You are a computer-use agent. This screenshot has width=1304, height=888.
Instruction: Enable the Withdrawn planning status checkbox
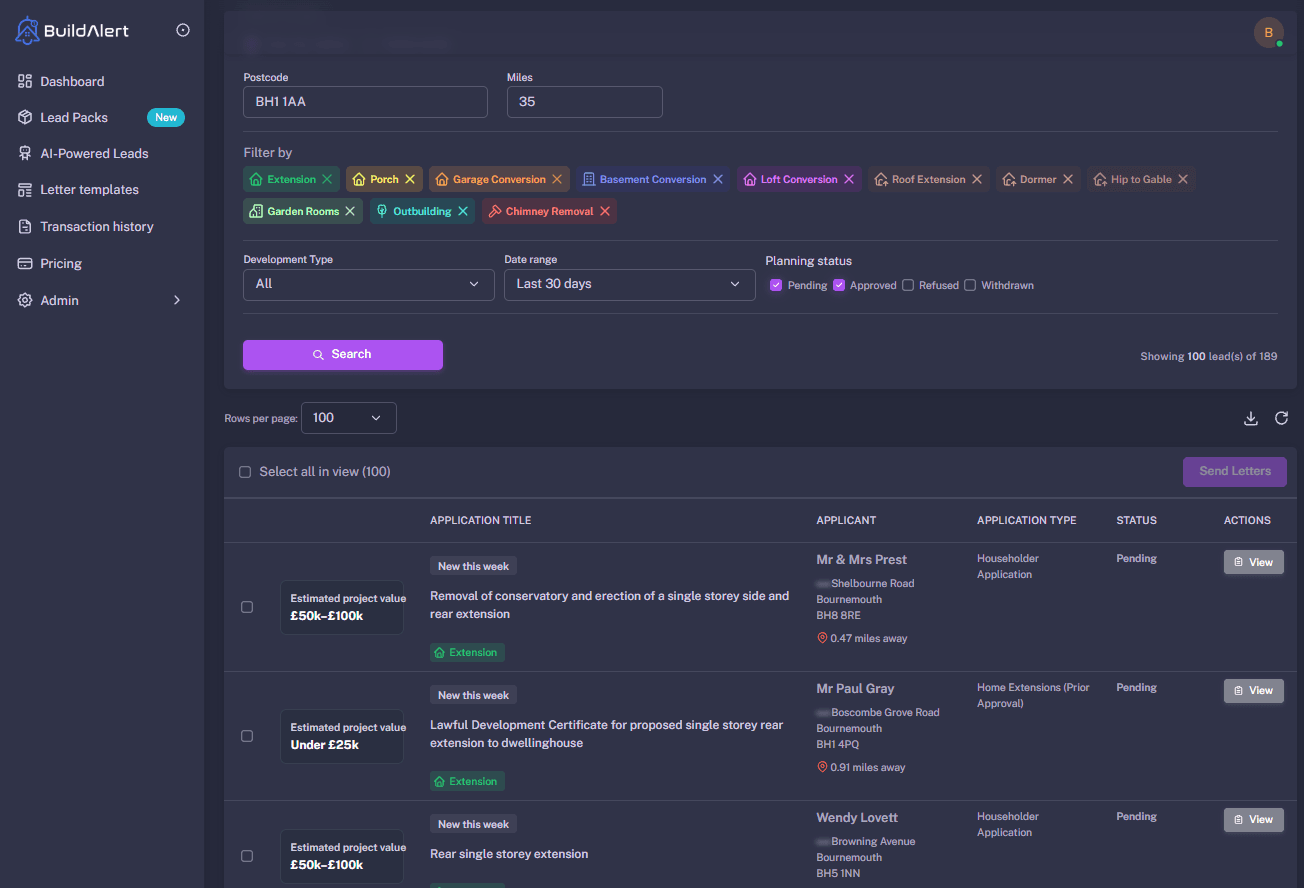[x=969, y=285]
